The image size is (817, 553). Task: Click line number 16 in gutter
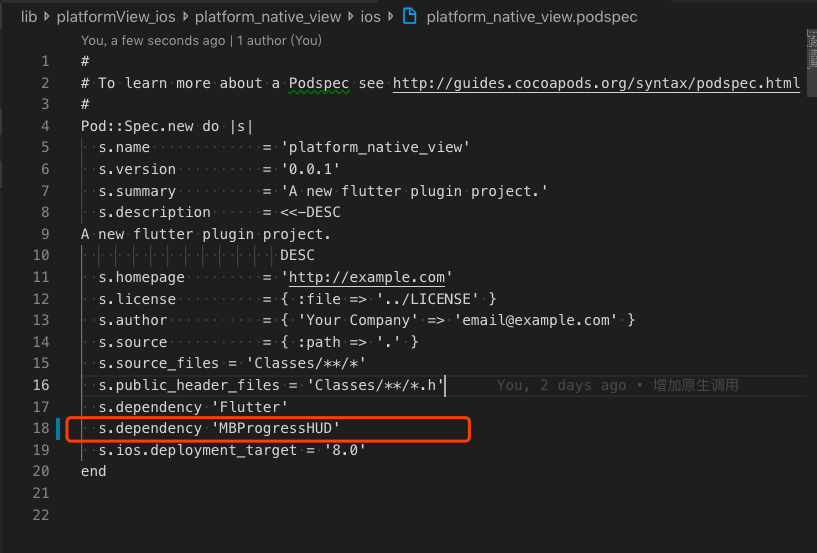coord(41,385)
